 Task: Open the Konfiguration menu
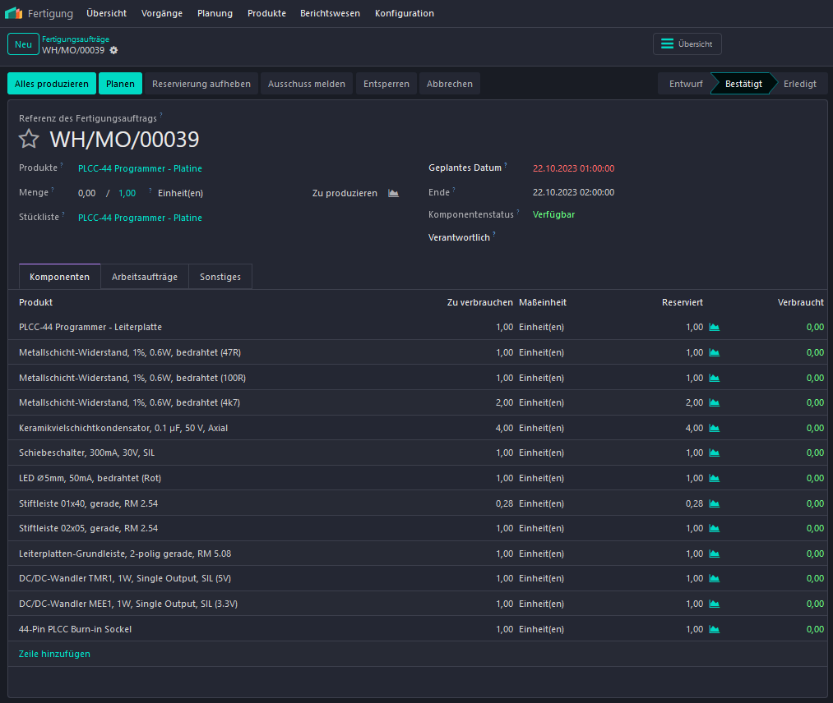404,13
